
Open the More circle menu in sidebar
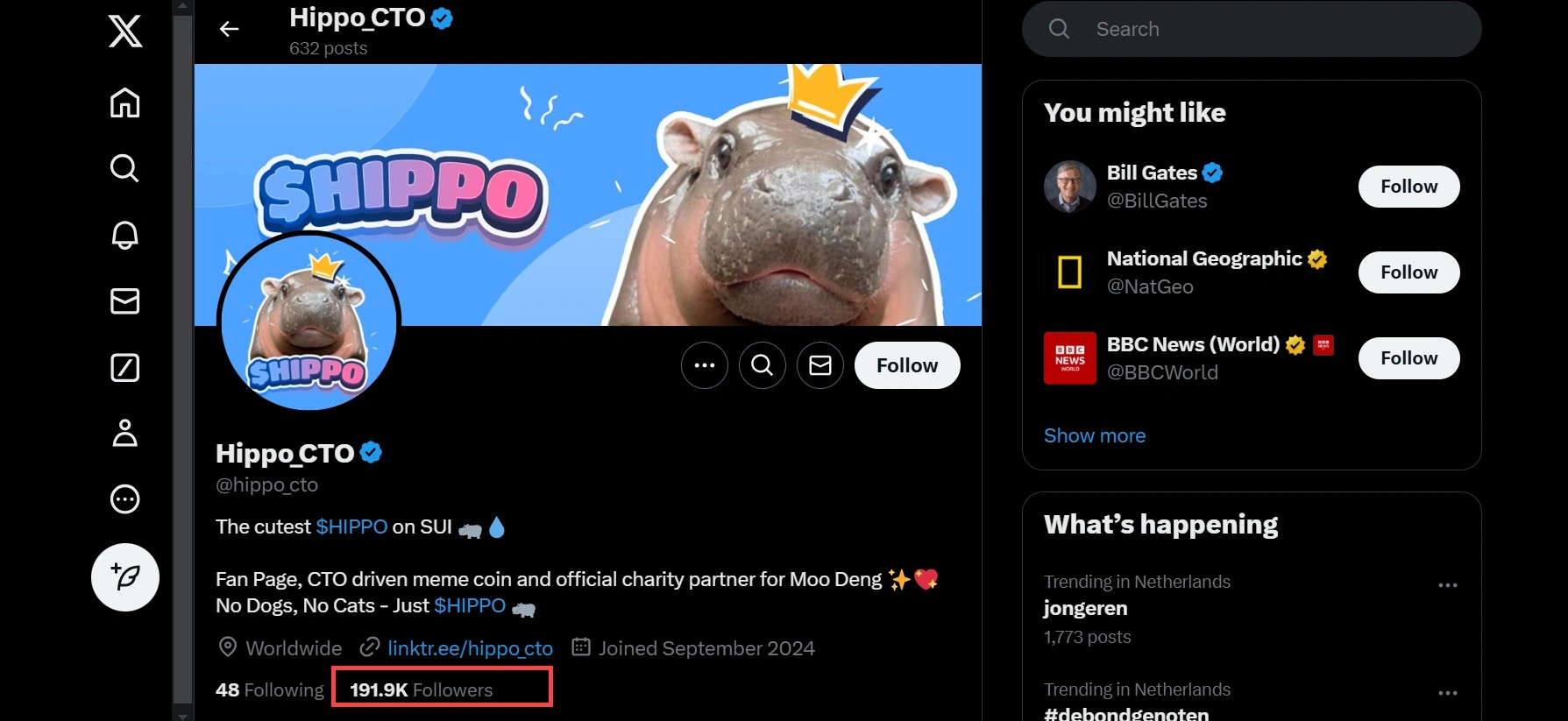click(x=125, y=499)
